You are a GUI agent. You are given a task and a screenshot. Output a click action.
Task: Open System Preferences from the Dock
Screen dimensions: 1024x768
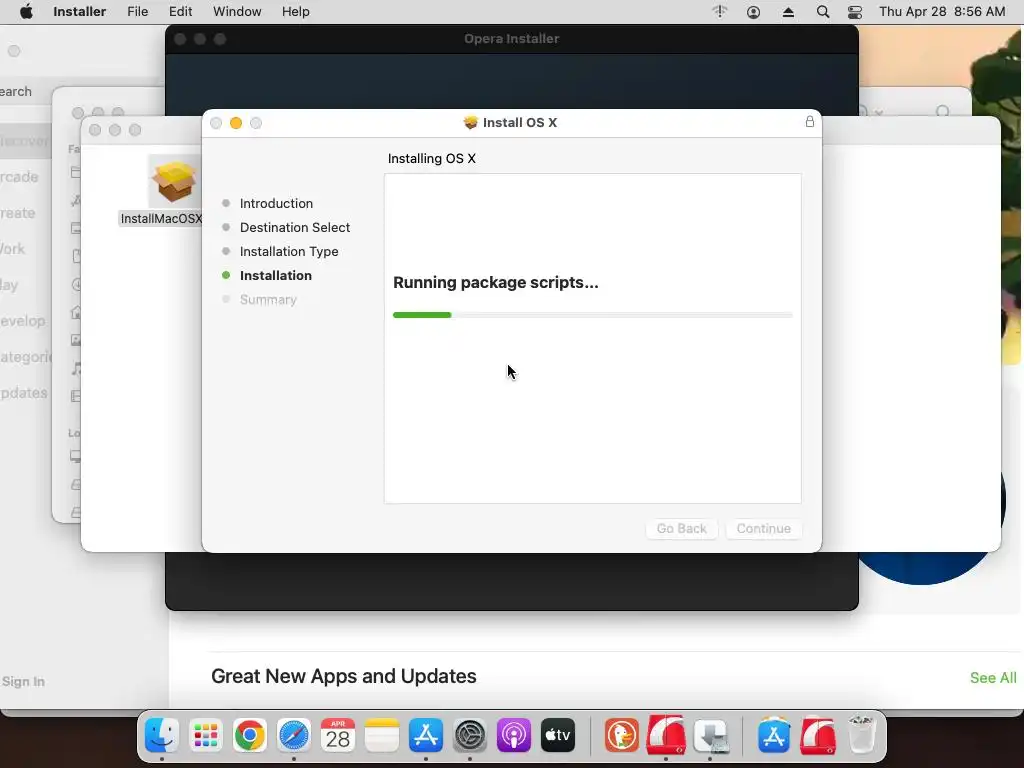(x=470, y=735)
